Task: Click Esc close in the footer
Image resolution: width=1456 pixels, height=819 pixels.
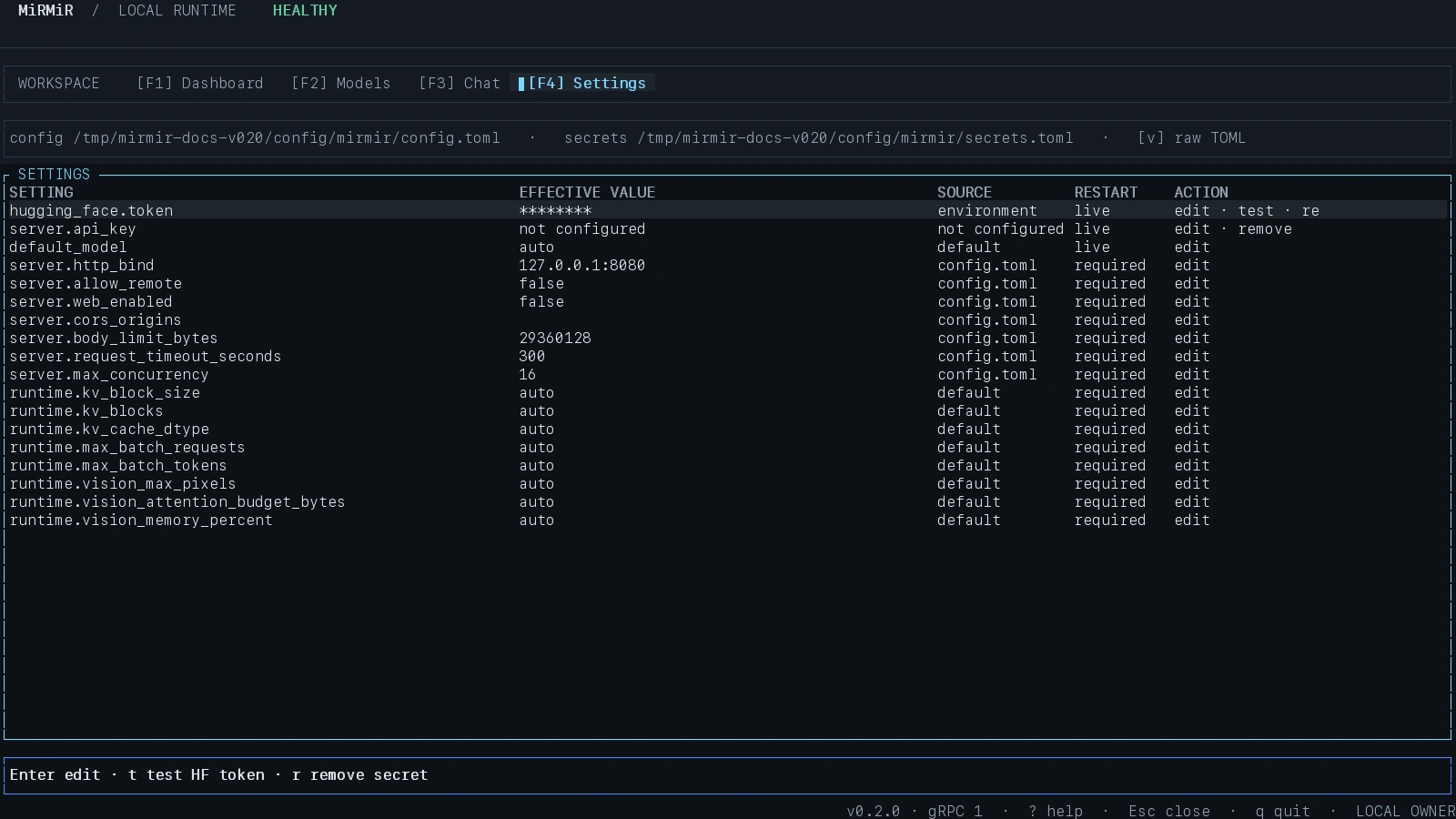Action: [1169, 811]
